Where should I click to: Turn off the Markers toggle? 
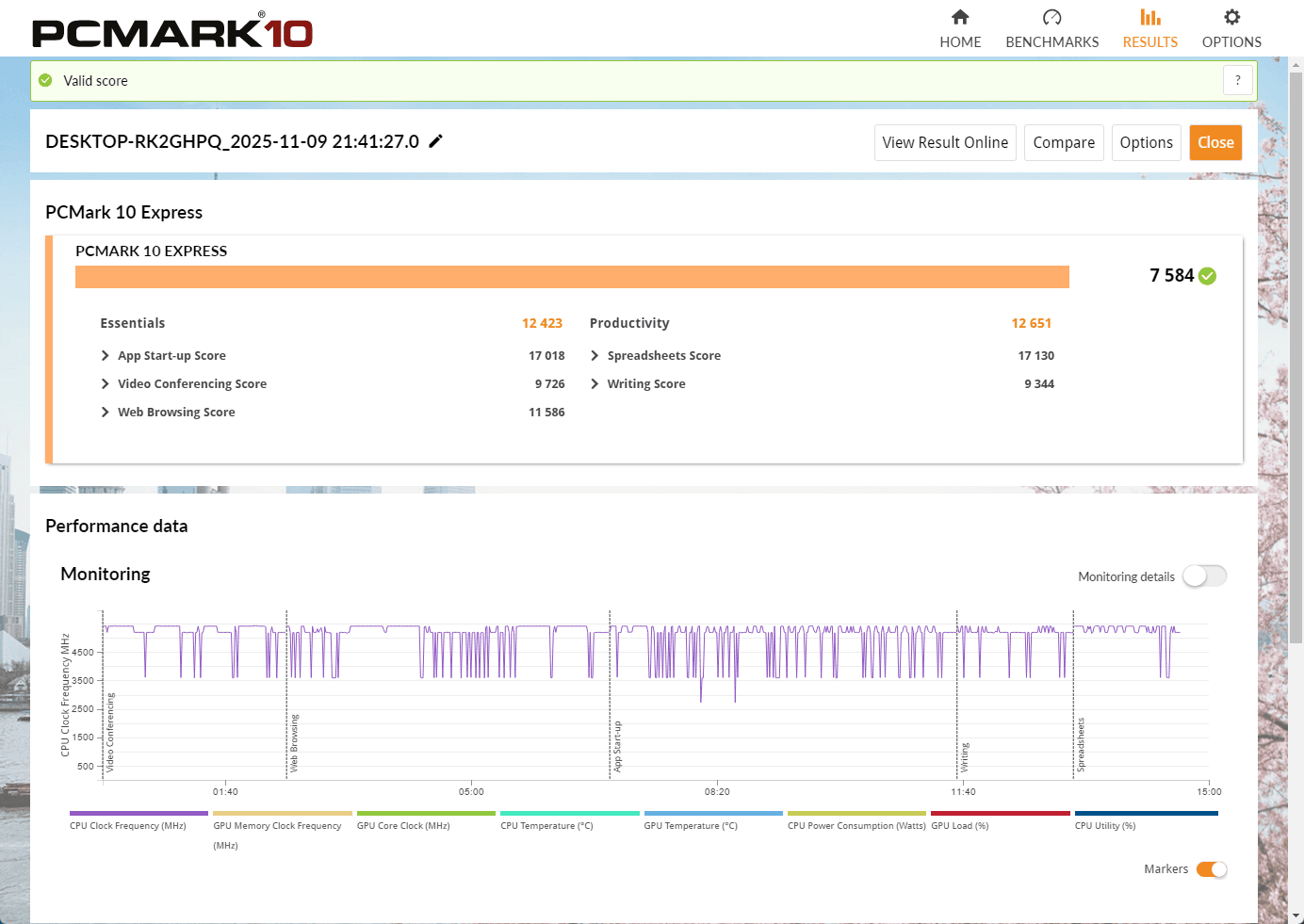pyautogui.click(x=1211, y=869)
